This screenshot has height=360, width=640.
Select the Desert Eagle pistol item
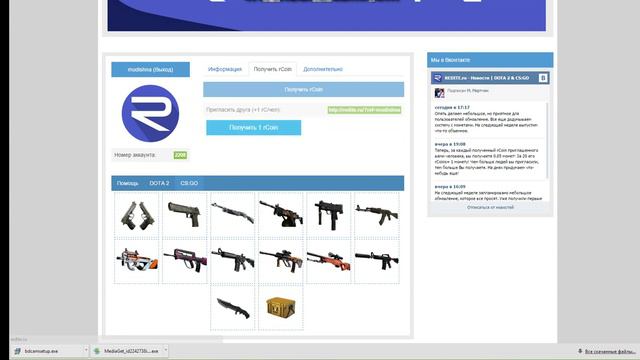click(x=184, y=215)
